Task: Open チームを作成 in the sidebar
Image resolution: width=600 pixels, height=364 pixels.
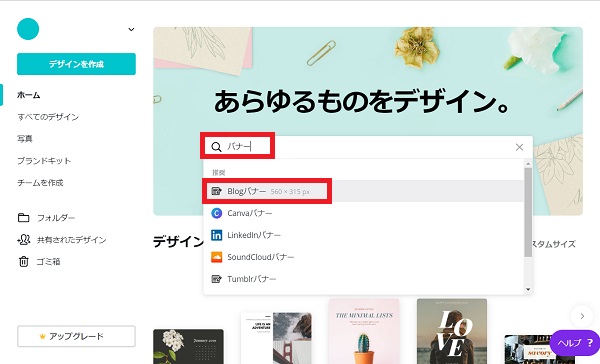Action: [x=40, y=183]
